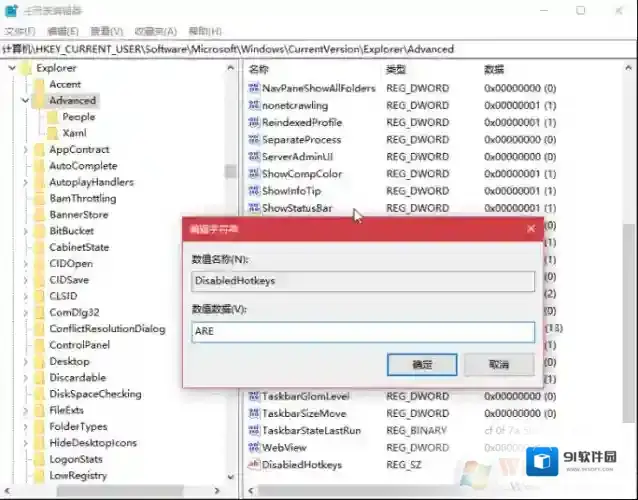Click the NavPaneShowAllFolders DWORD icon
Screen dimensions: 638x500
pos(253,88)
